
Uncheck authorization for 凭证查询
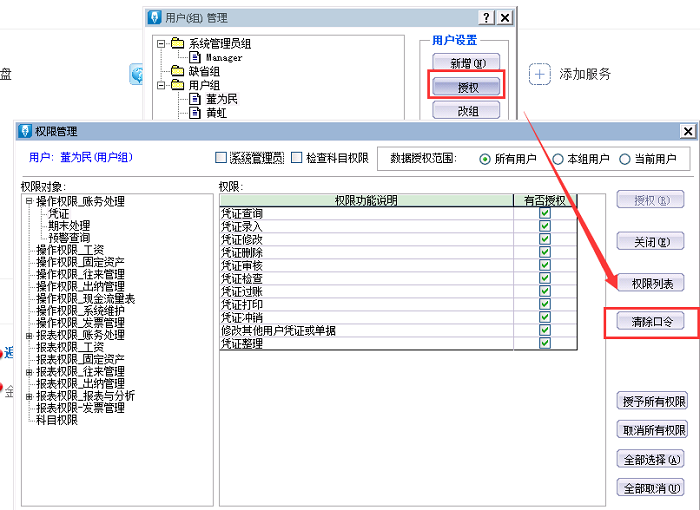pos(544,213)
